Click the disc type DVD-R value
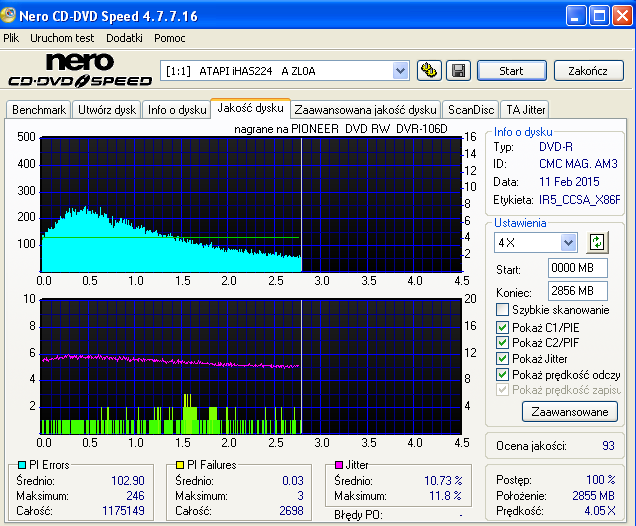The width and height of the screenshot is (636, 526). pyautogui.click(x=556, y=146)
